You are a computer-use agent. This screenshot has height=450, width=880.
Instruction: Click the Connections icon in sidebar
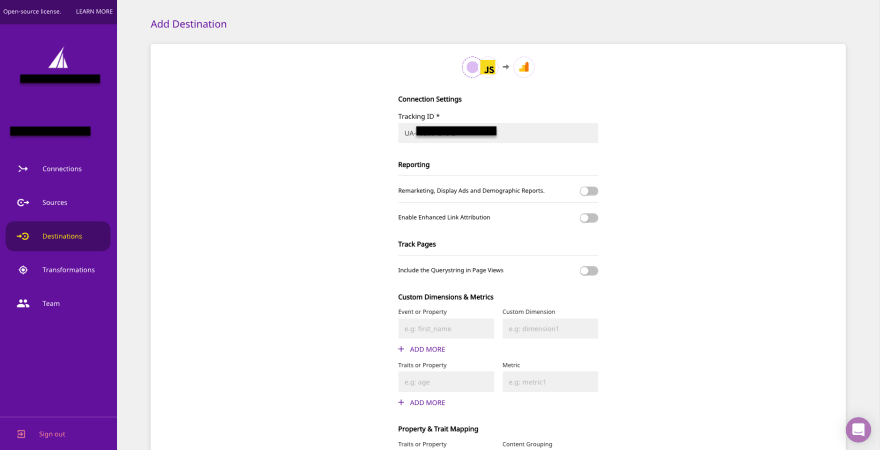tap(23, 169)
